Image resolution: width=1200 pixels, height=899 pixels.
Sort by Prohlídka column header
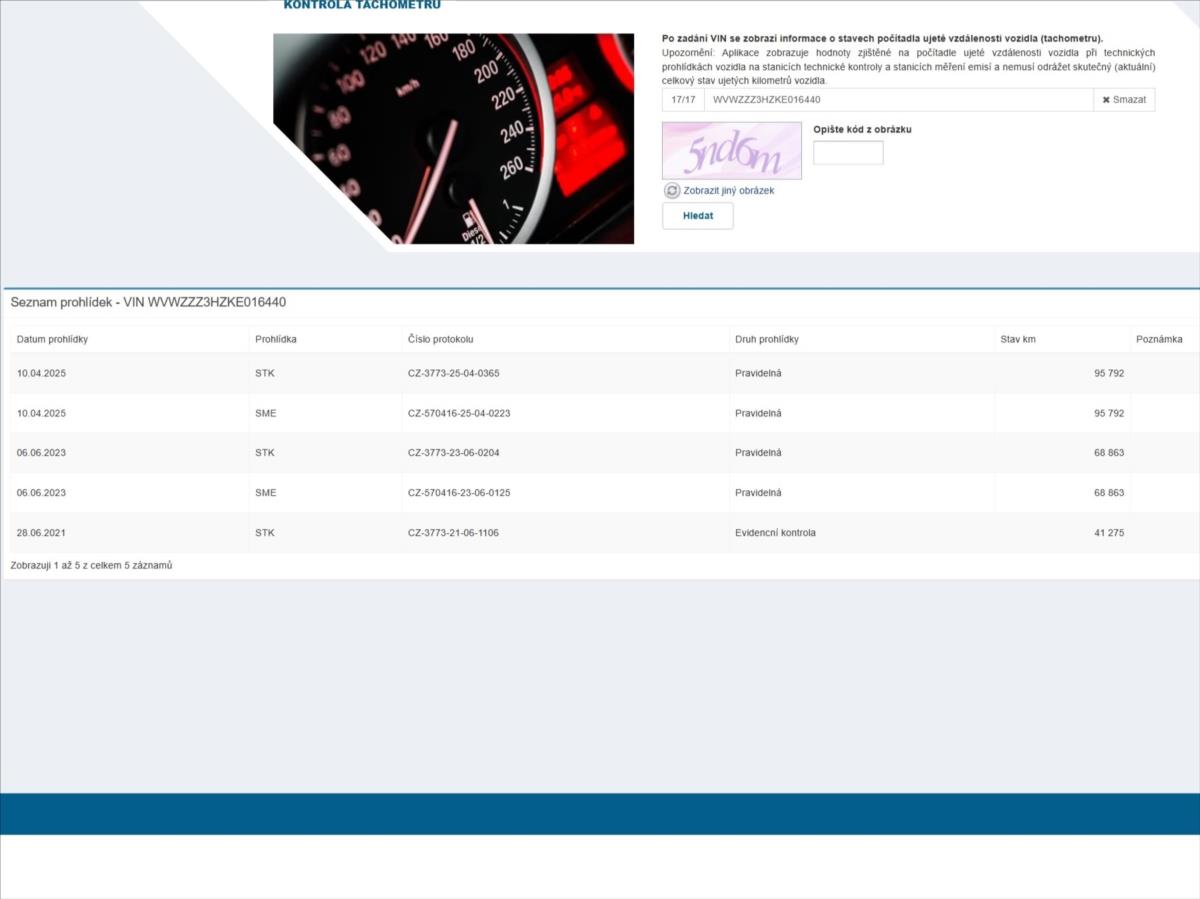[x=276, y=339]
